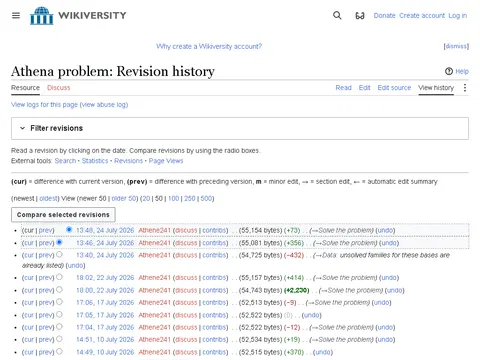Screen dimensions: 480x360
Task: Open the Help icon link
Action: [457, 71]
